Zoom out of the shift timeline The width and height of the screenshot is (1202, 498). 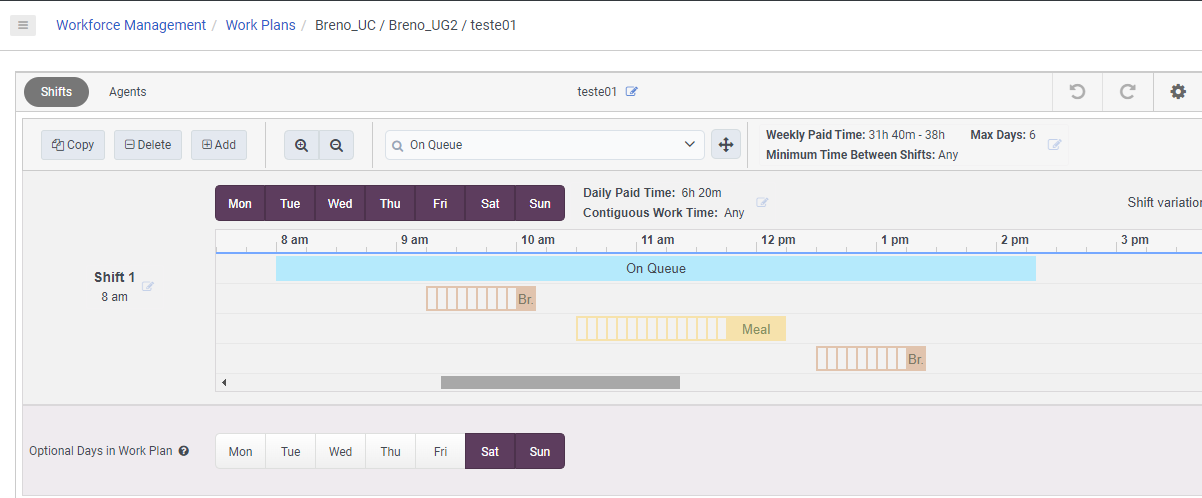tap(336, 145)
